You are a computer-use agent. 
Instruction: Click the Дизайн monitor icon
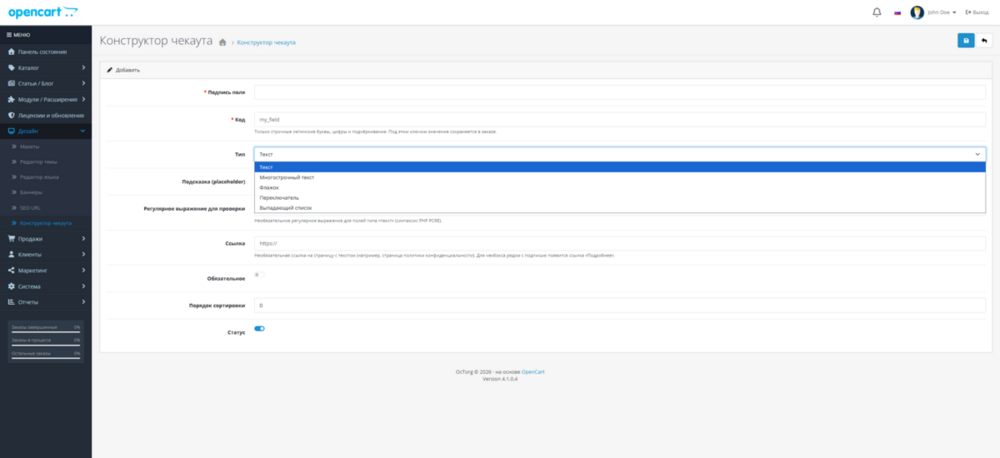pyautogui.click(x=11, y=131)
